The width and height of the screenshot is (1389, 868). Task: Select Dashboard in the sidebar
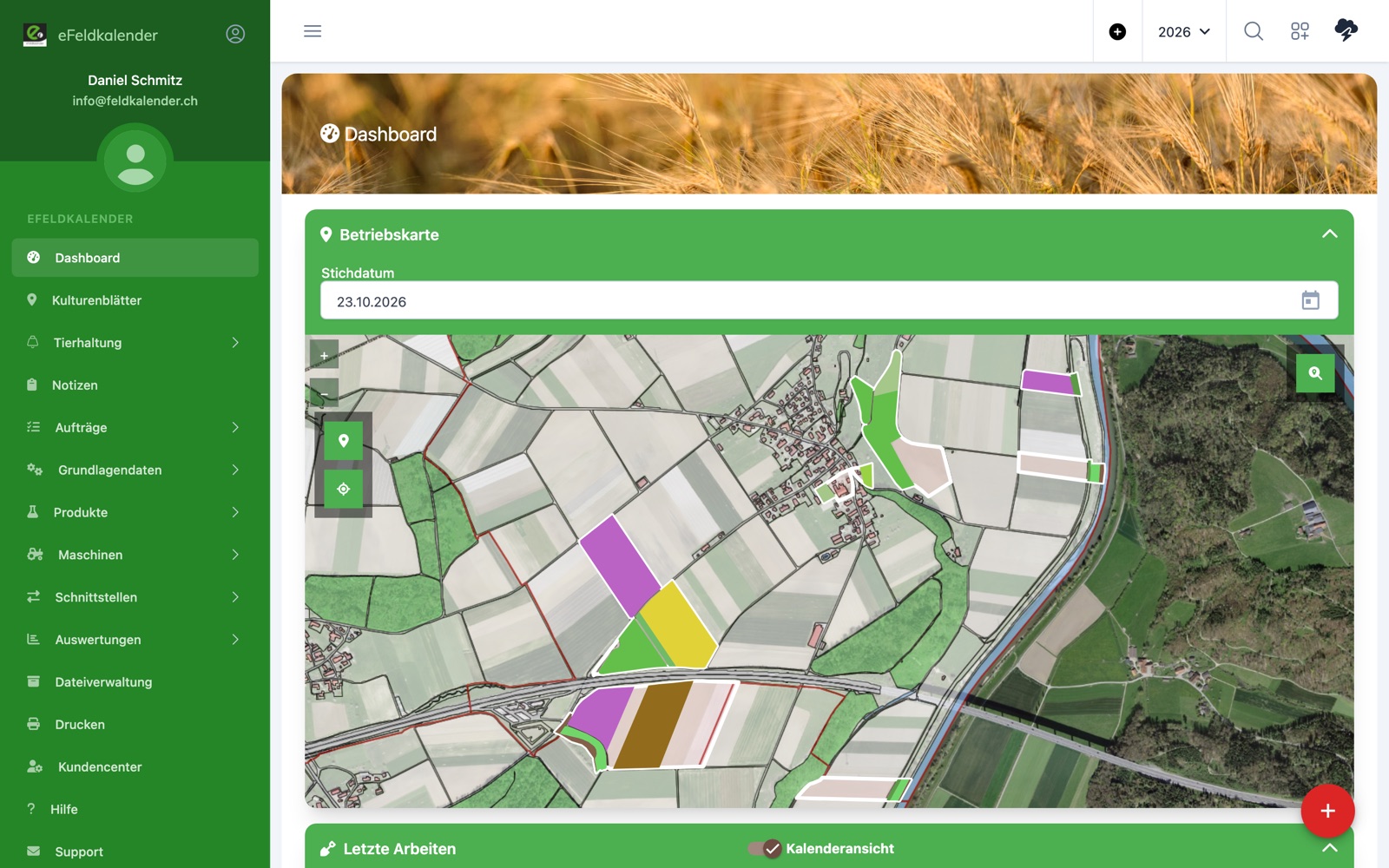[135, 258]
